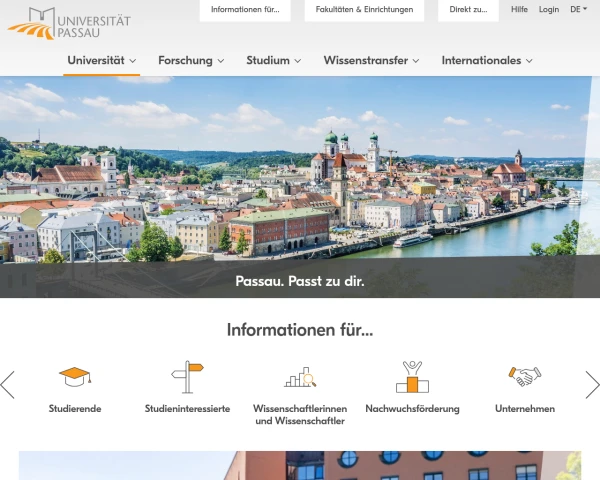Select the Studierende graduation cap icon
Viewport: 600px width, 480px height.
click(x=75, y=377)
